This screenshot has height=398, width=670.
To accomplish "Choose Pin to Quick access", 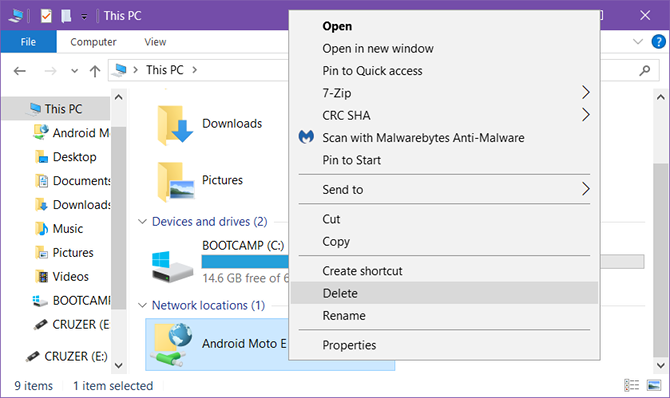I will 444,71.
